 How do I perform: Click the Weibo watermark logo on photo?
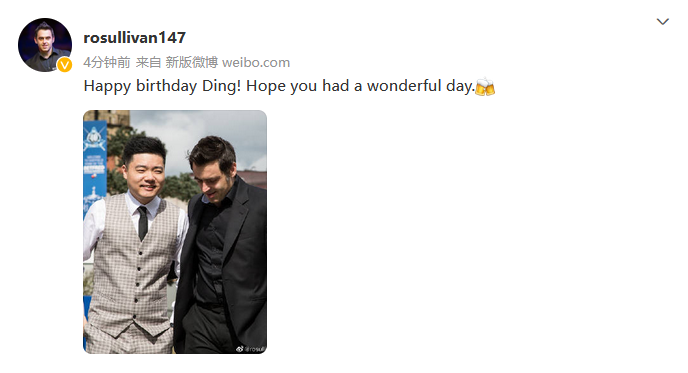[240, 349]
